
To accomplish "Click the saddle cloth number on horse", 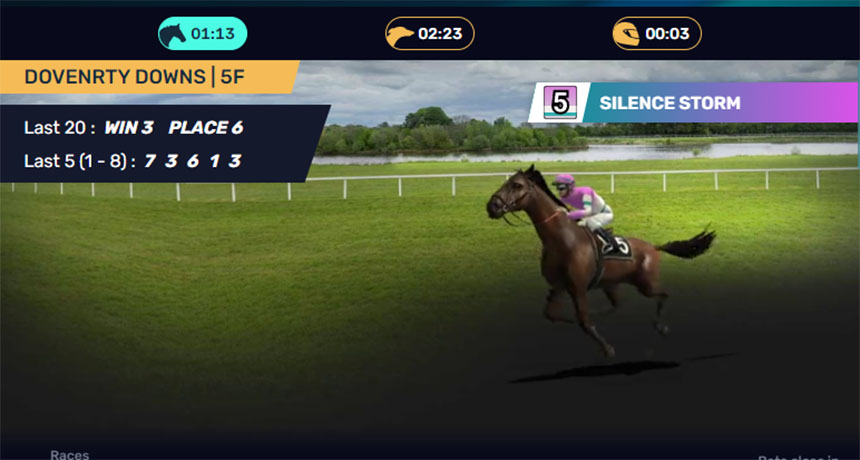I will (x=622, y=244).
